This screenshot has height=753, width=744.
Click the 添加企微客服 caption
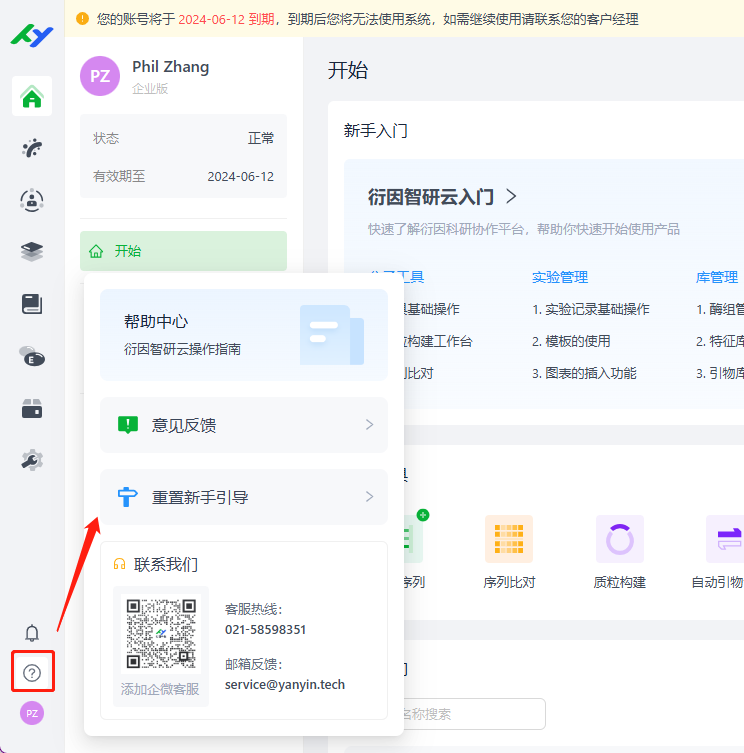pyautogui.click(x=160, y=689)
